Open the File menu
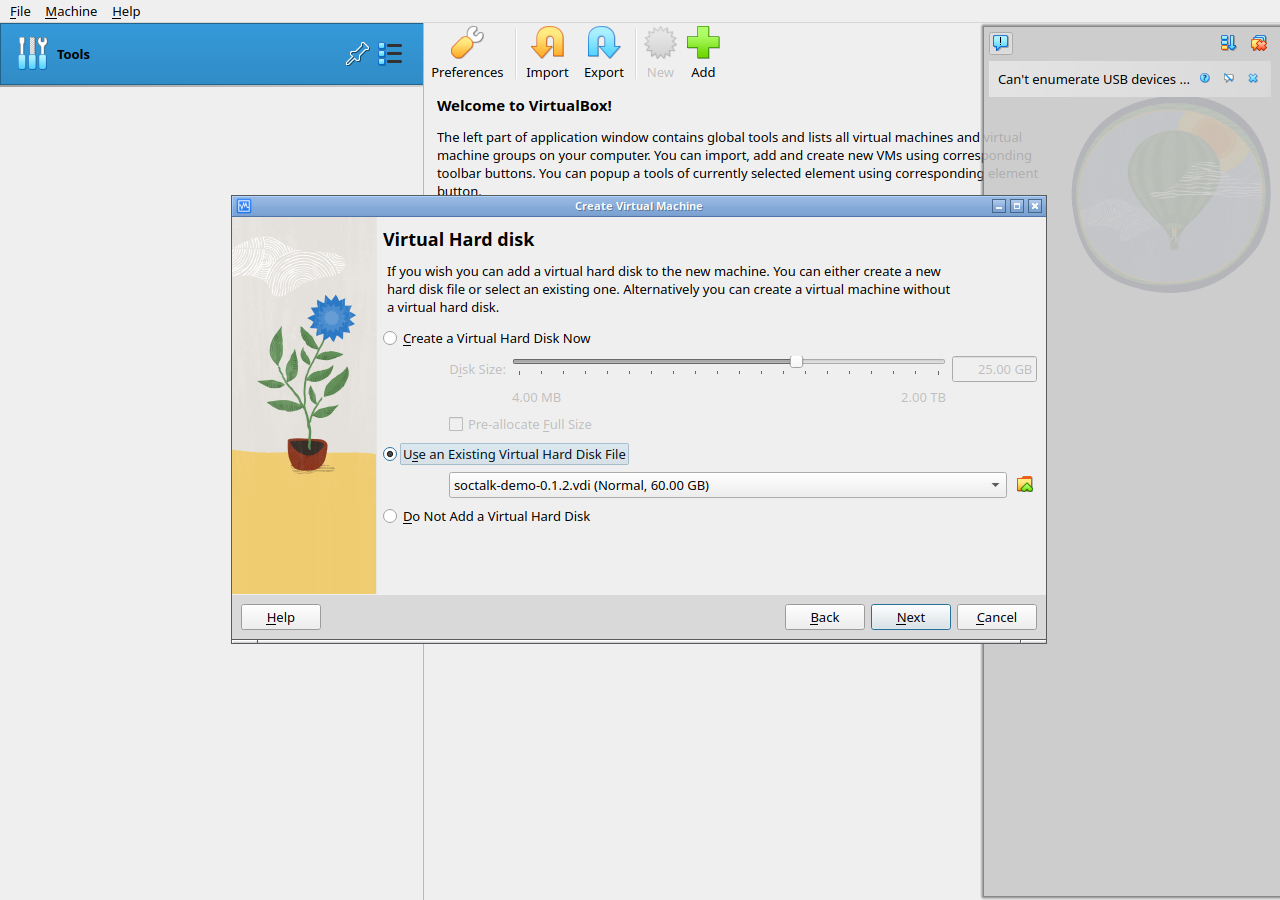Image resolution: width=1280 pixels, height=900 pixels. click(x=20, y=11)
